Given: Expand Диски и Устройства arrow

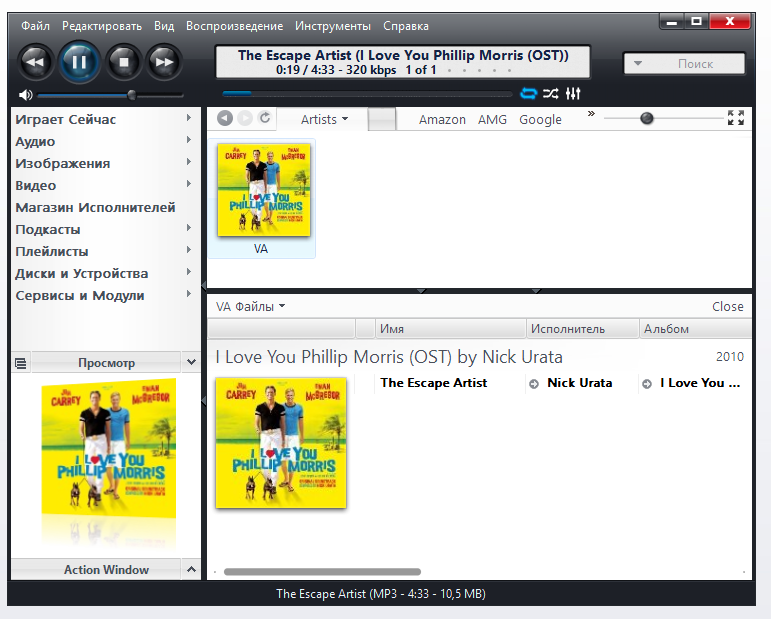Looking at the screenshot, I should [x=189, y=272].
